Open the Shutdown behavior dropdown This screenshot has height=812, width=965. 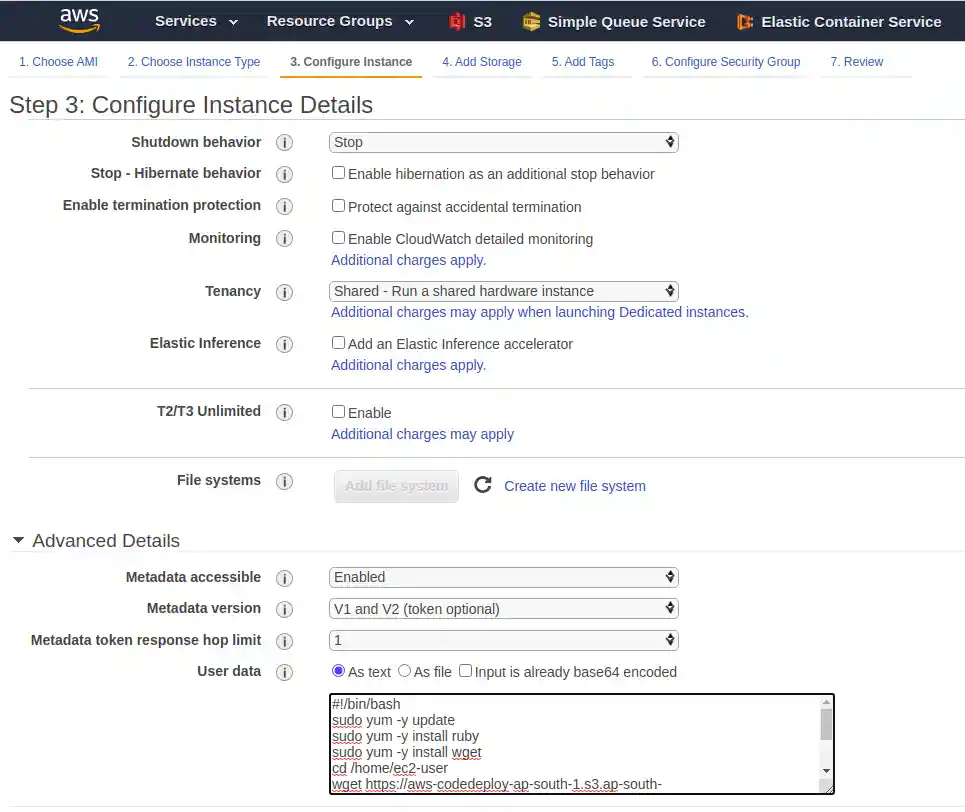[503, 143]
